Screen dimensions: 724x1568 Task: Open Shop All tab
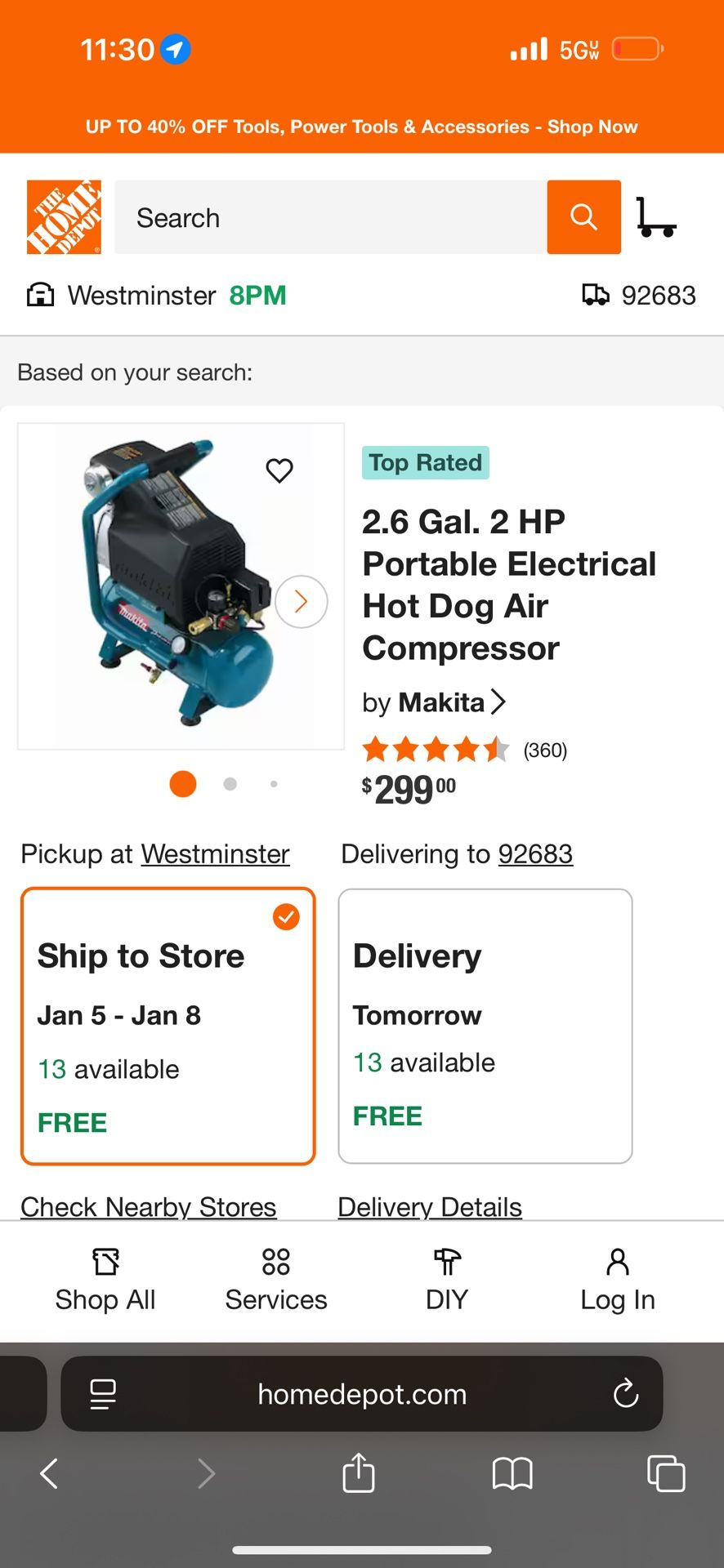pyautogui.click(x=105, y=1279)
